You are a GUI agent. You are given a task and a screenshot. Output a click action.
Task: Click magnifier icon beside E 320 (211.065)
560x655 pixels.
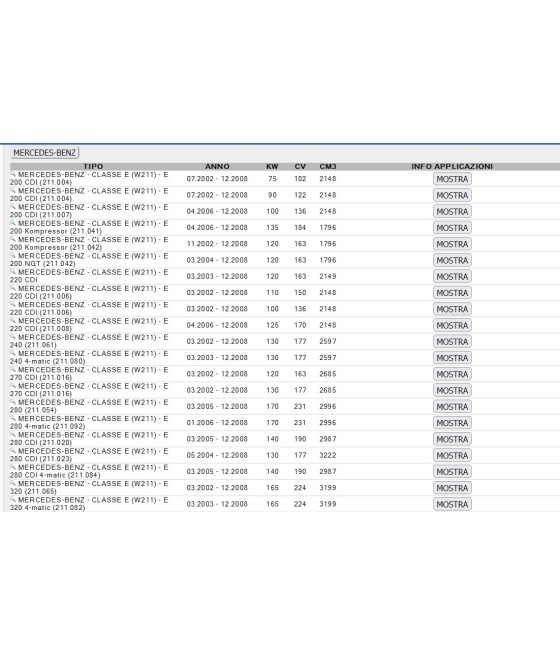pos(13,483)
